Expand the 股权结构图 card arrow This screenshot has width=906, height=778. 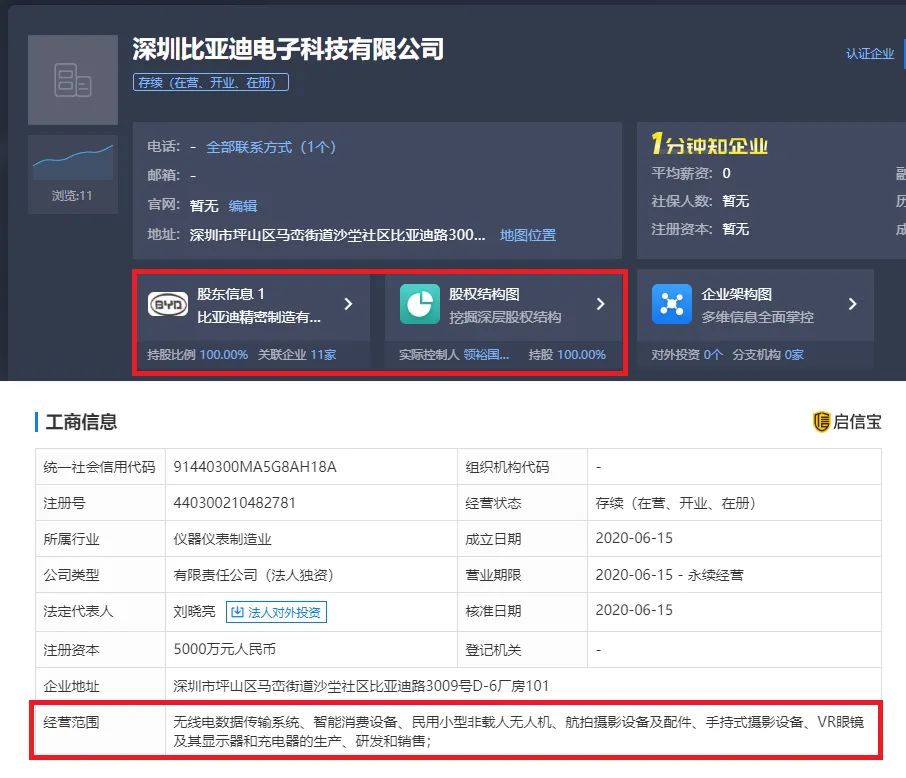pos(600,304)
